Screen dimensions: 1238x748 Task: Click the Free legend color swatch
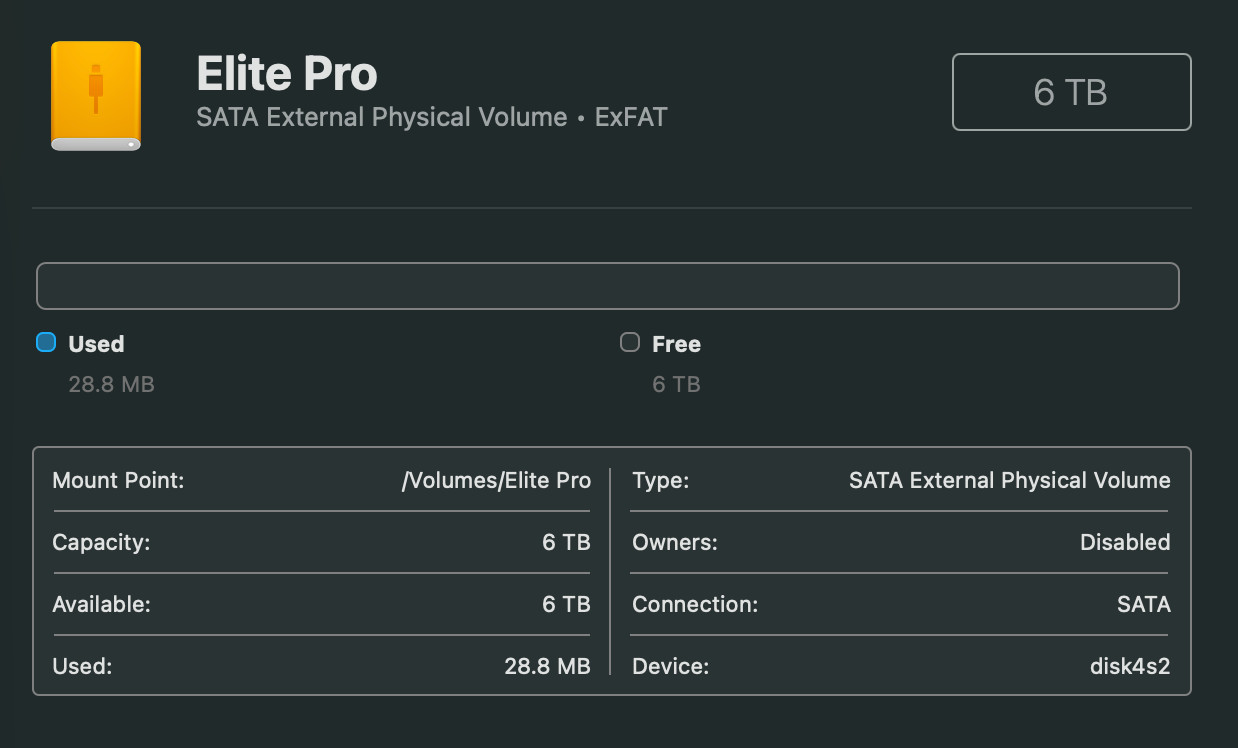(x=630, y=343)
